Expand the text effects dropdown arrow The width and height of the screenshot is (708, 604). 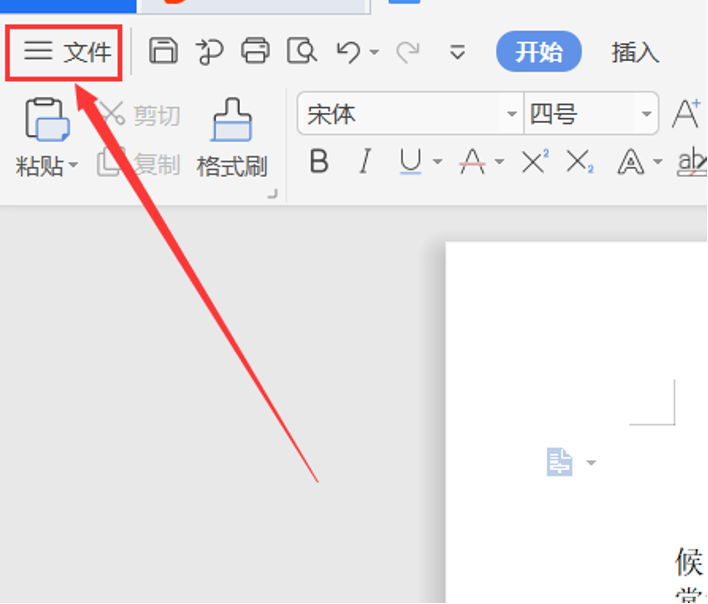point(658,161)
